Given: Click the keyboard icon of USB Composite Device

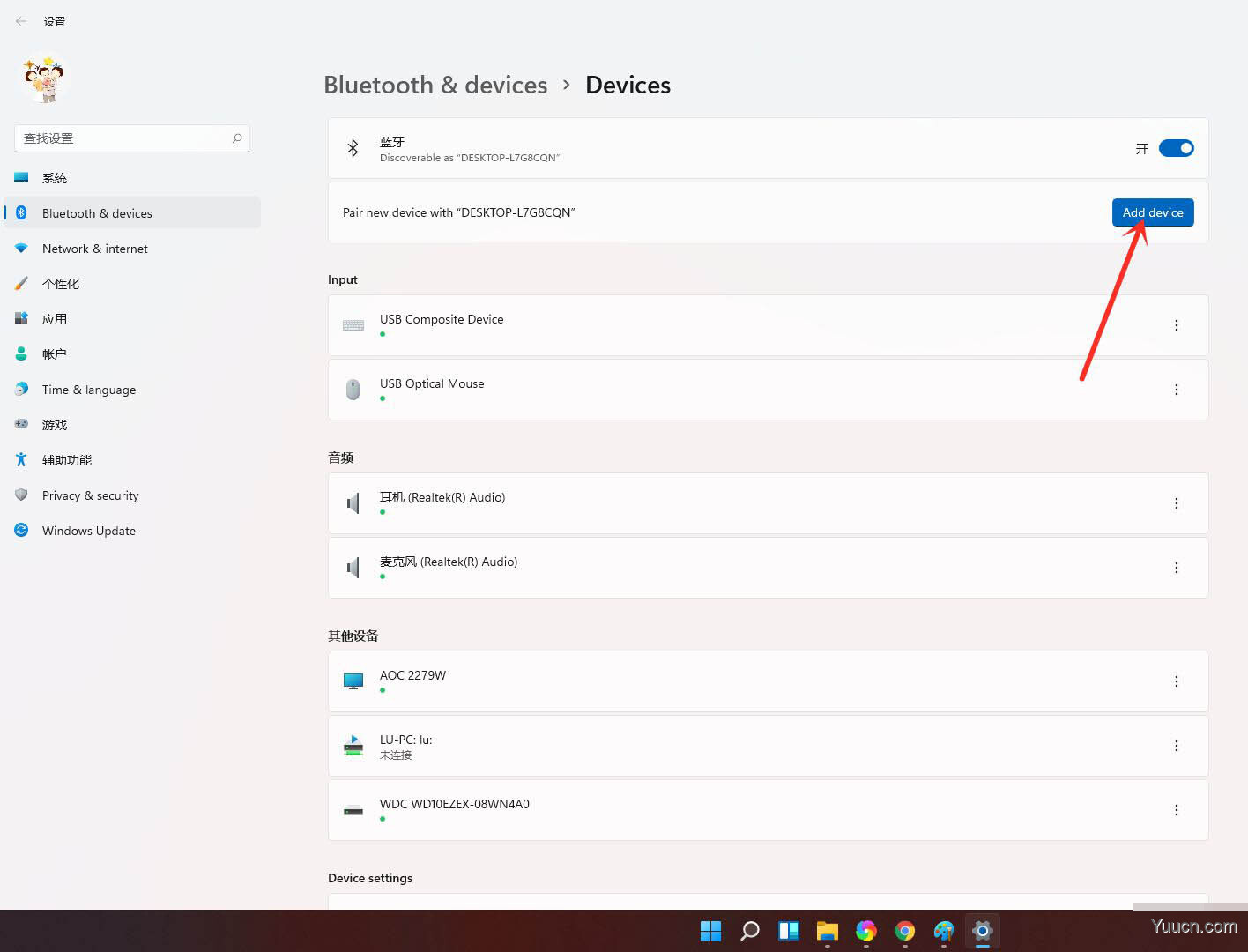Looking at the screenshot, I should tap(353, 325).
